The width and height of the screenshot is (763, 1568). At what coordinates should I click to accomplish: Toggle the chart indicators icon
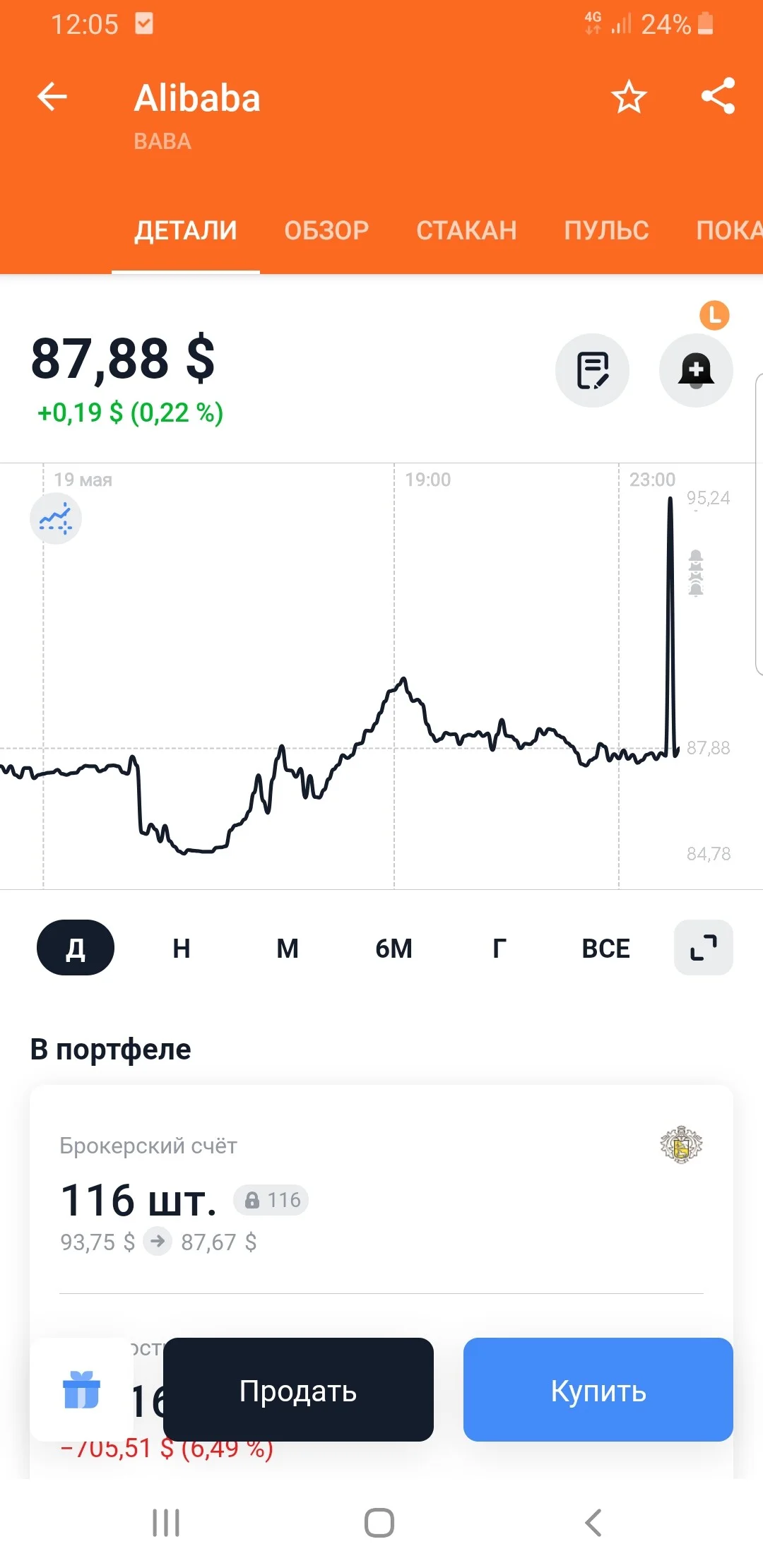click(x=56, y=518)
